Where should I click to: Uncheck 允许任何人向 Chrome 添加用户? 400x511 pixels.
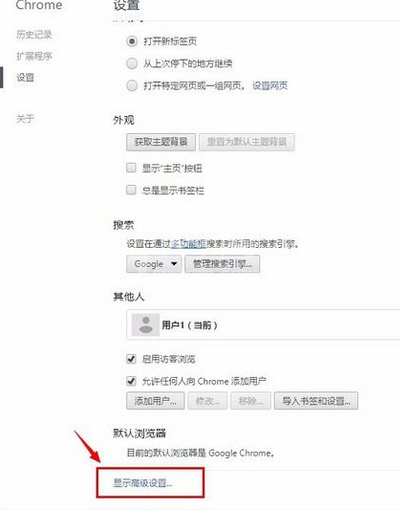point(131,381)
